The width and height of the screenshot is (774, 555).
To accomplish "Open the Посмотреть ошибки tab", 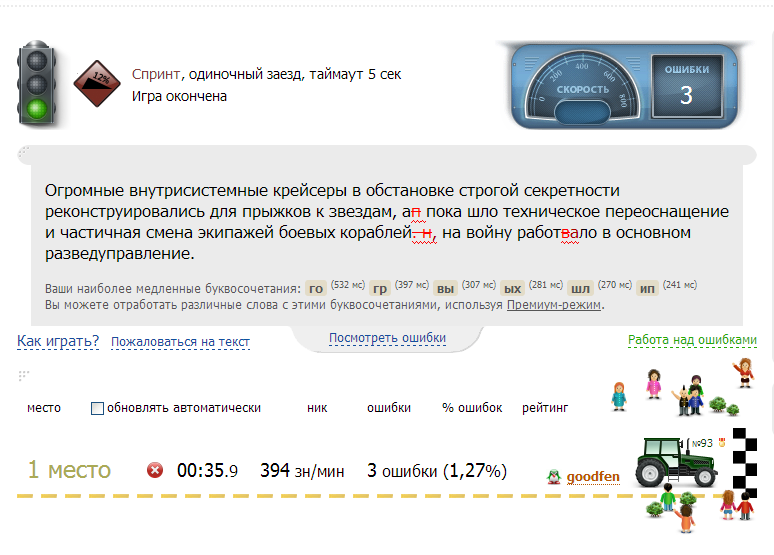I will 387,338.
